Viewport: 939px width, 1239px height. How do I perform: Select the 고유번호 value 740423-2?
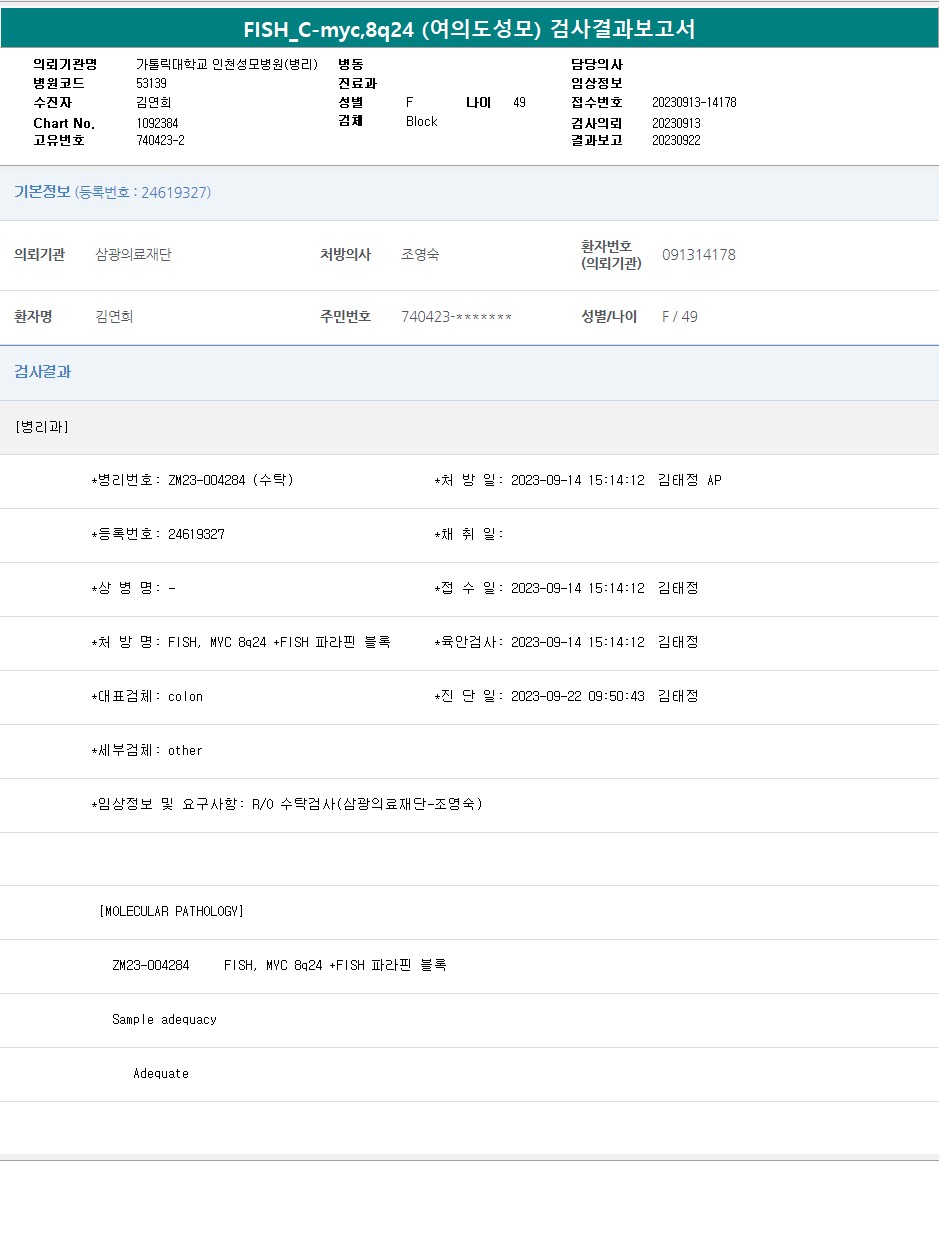tap(160, 141)
